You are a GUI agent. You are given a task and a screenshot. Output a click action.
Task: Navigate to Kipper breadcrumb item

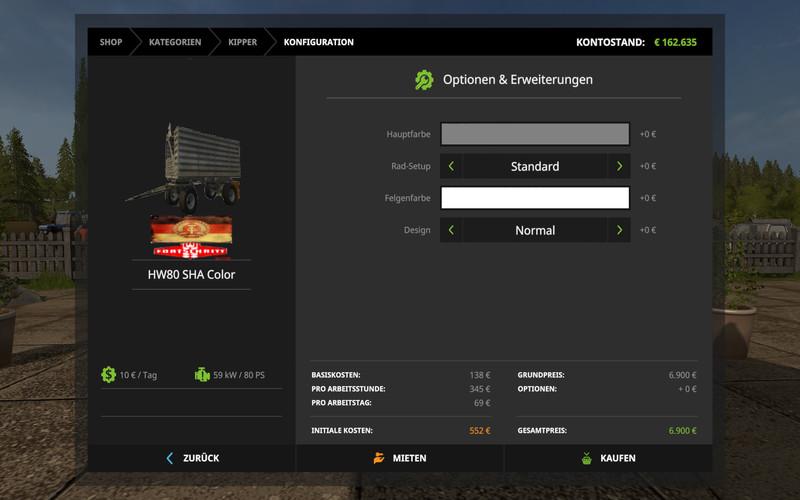(x=242, y=42)
